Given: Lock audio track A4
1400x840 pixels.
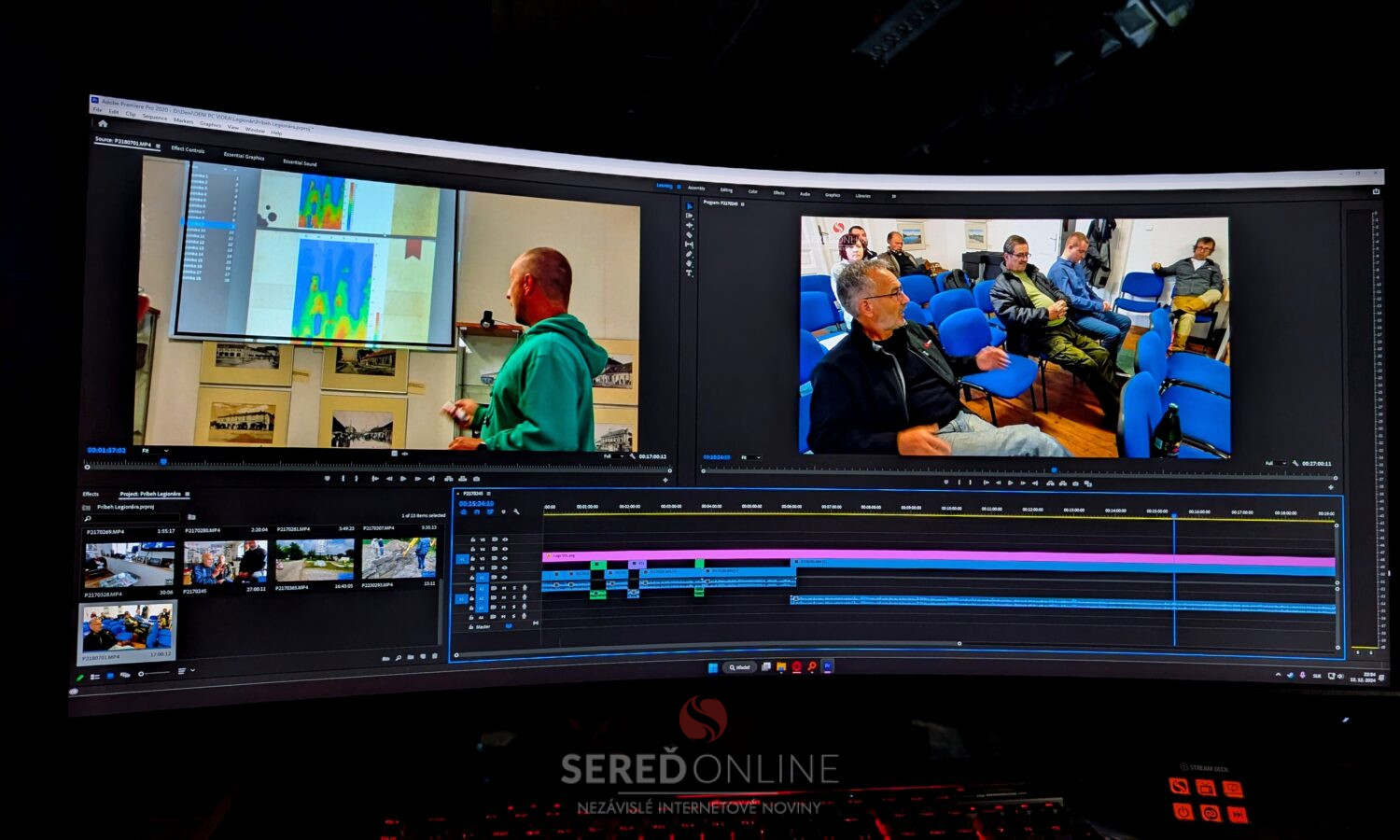Looking at the screenshot, I should [471, 618].
